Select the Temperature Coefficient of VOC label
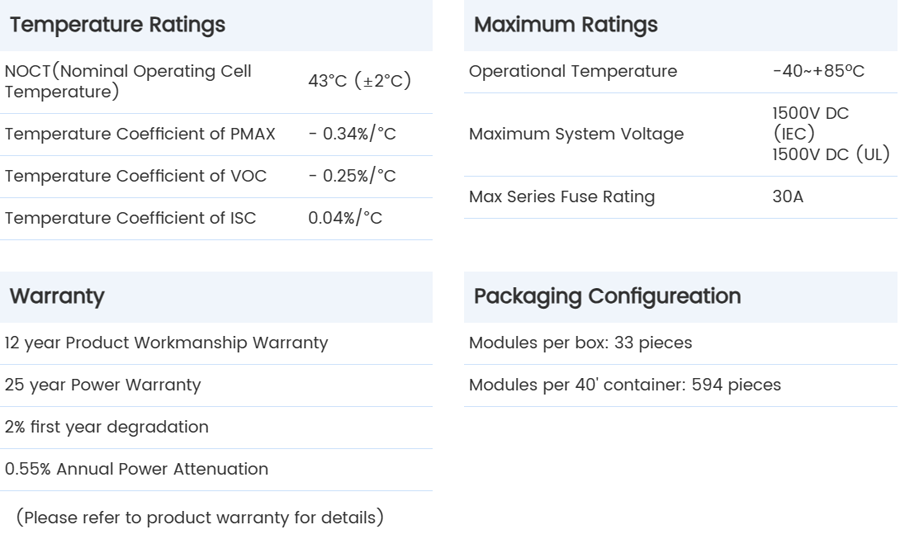Viewport: 900px width, 558px height. point(136,176)
